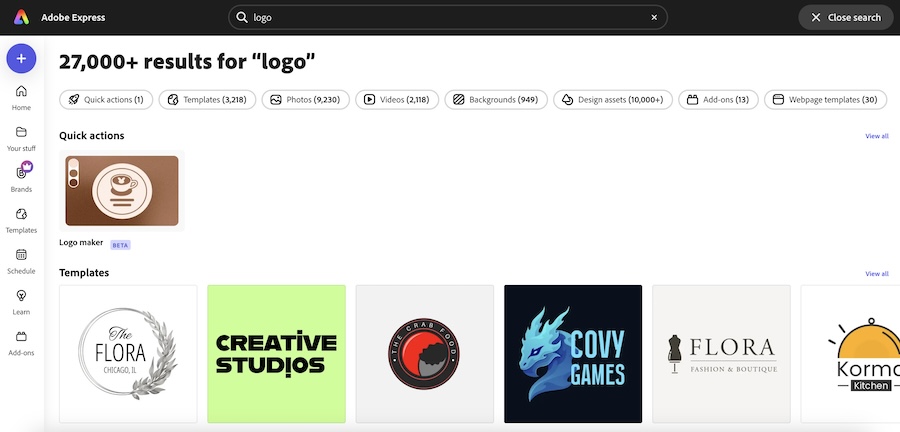Open the Korma Kitchen template
The image size is (900, 432).
[850, 354]
